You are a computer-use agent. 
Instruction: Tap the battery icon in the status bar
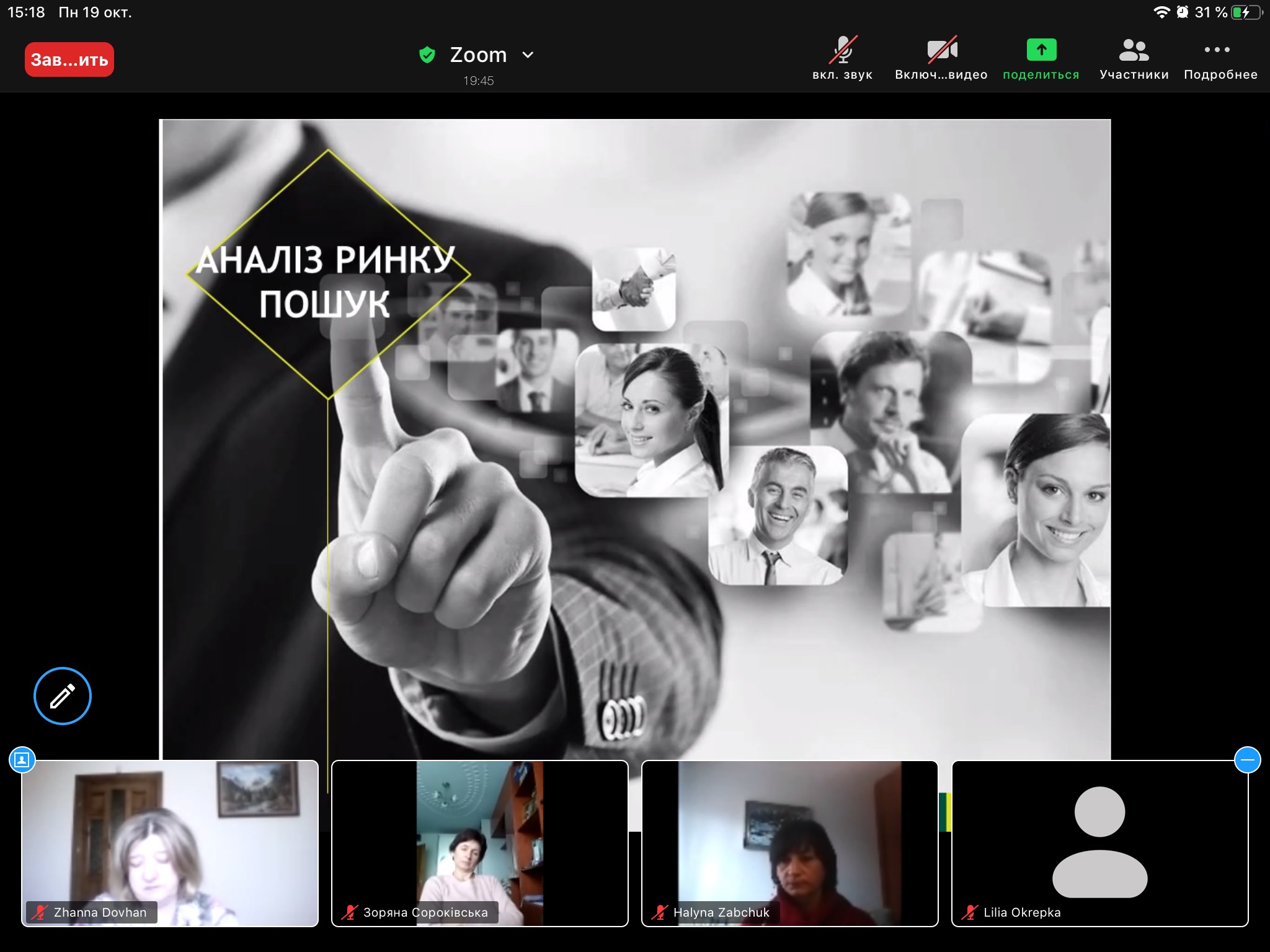1246,12
